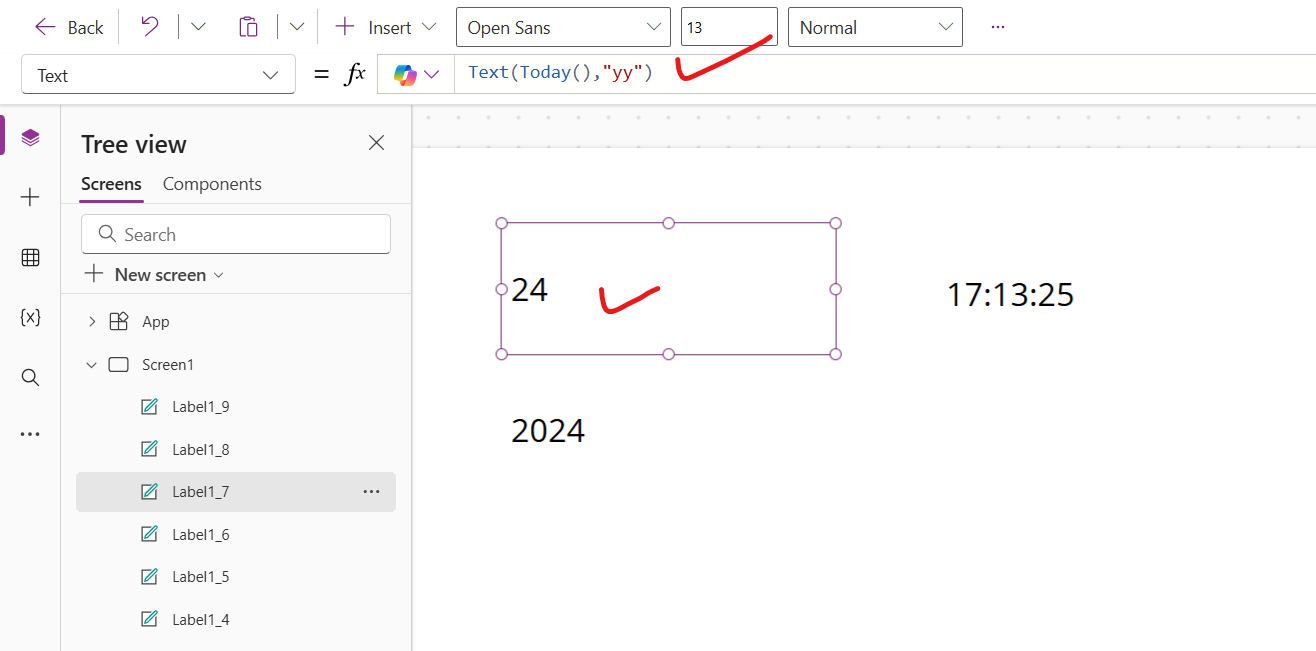
Task: Click the Undo arrow icon
Action: click(x=149, y=27)
